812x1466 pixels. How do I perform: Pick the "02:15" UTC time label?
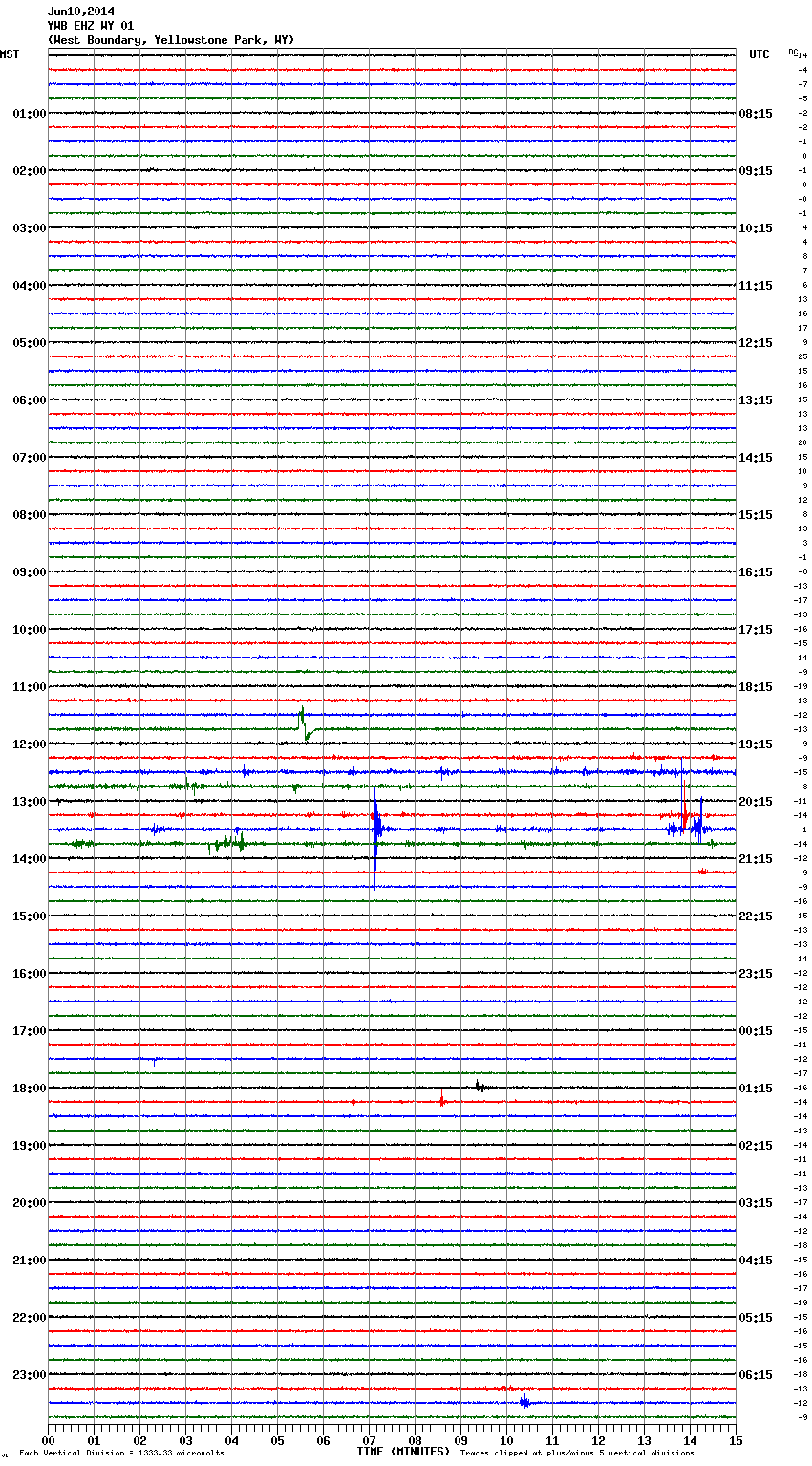(756, 1146)
